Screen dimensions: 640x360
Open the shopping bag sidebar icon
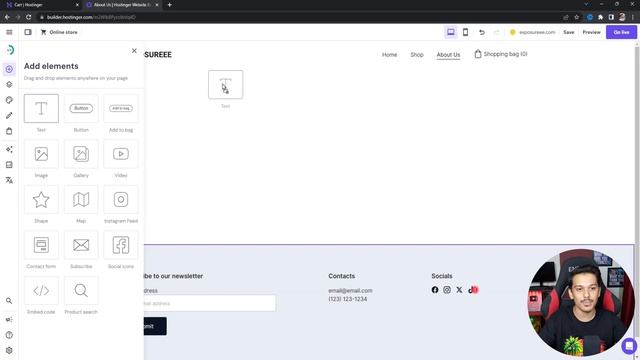tap(9, 131)
